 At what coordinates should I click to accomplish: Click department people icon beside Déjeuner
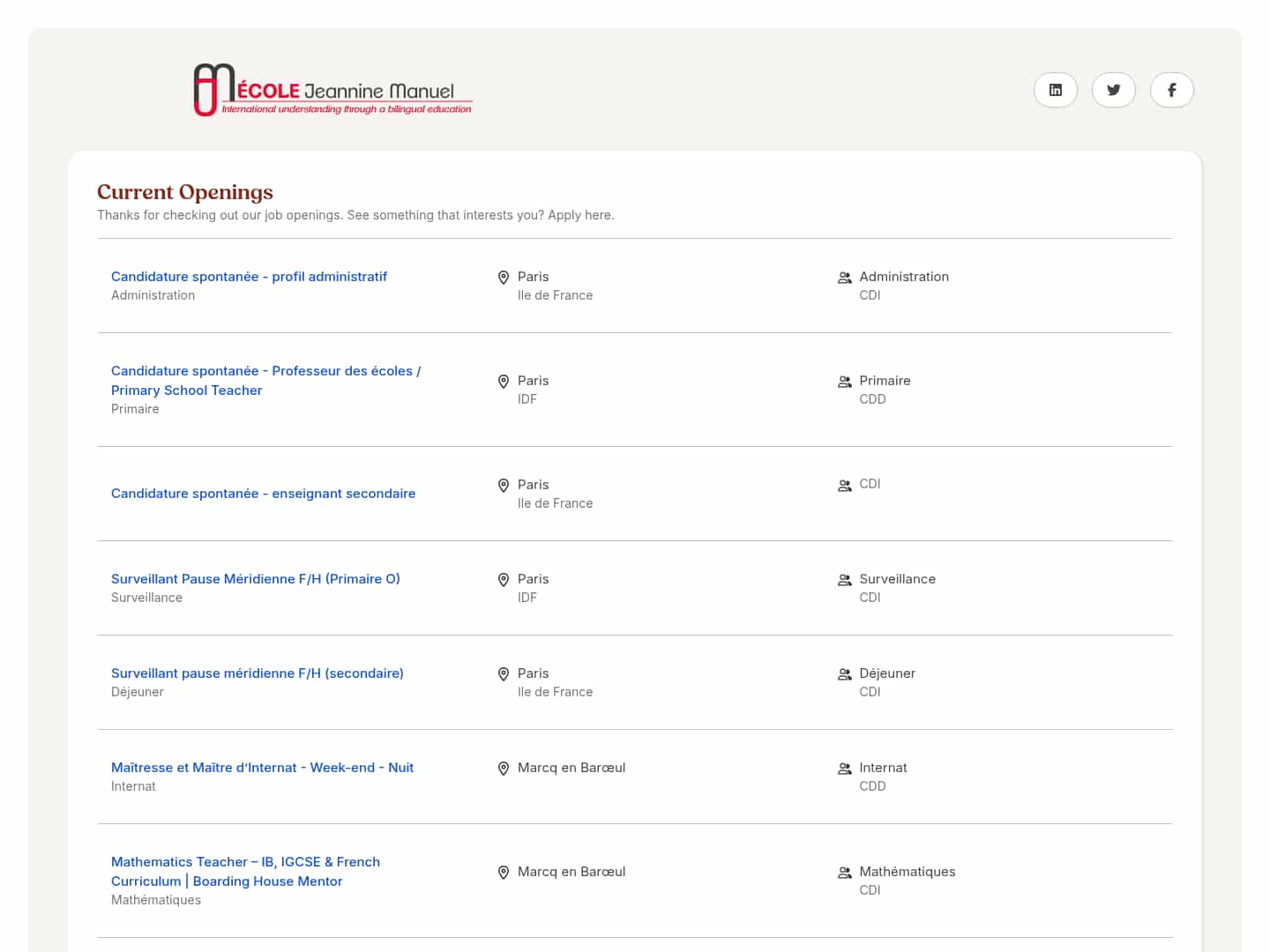[x=844, y=674]
